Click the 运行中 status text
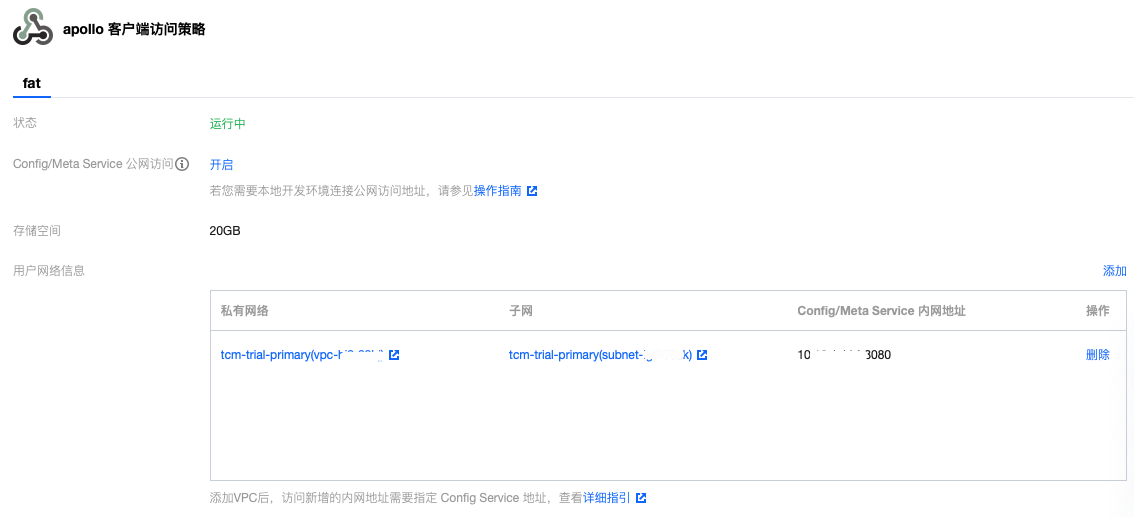The image size is (1134, 517). [x=228, y=124]
